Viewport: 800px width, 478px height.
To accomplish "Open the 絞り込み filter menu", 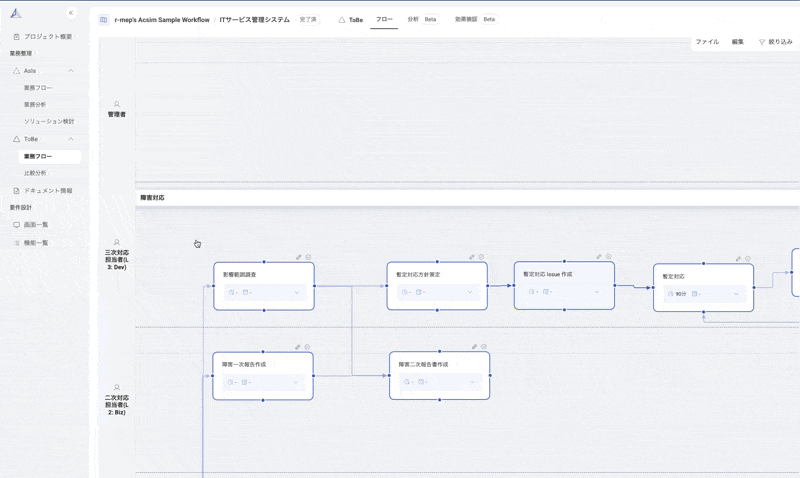I will click(776, 42).
